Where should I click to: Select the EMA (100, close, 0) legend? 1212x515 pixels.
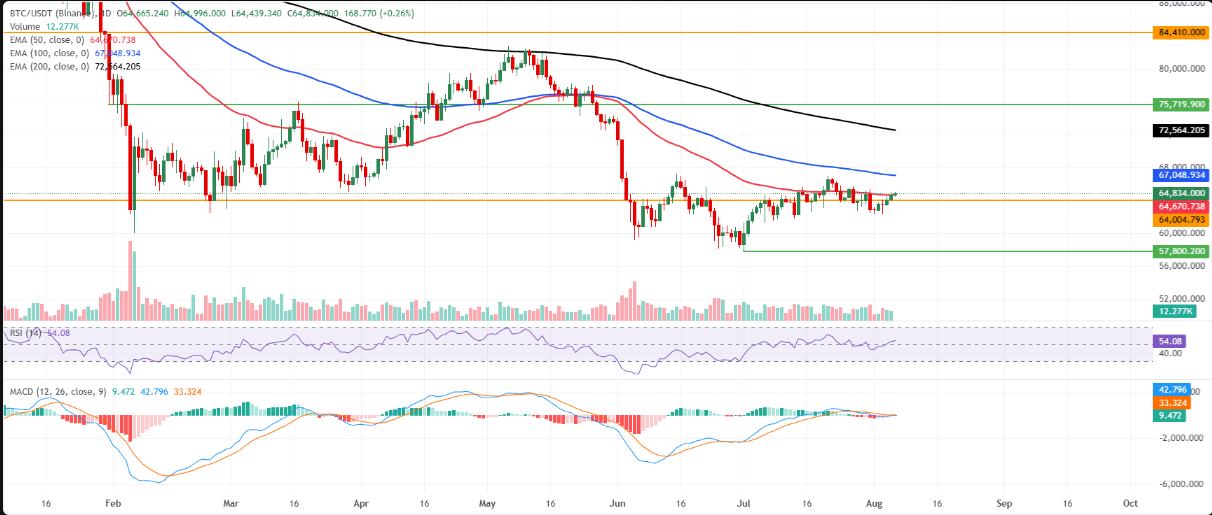point(49,53)
